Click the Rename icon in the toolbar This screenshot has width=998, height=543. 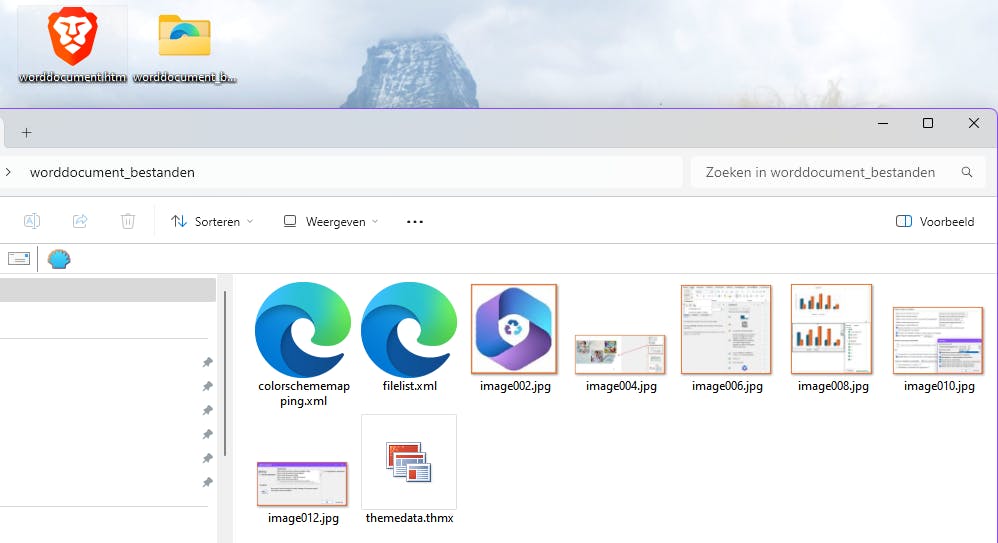coord(32,221)
